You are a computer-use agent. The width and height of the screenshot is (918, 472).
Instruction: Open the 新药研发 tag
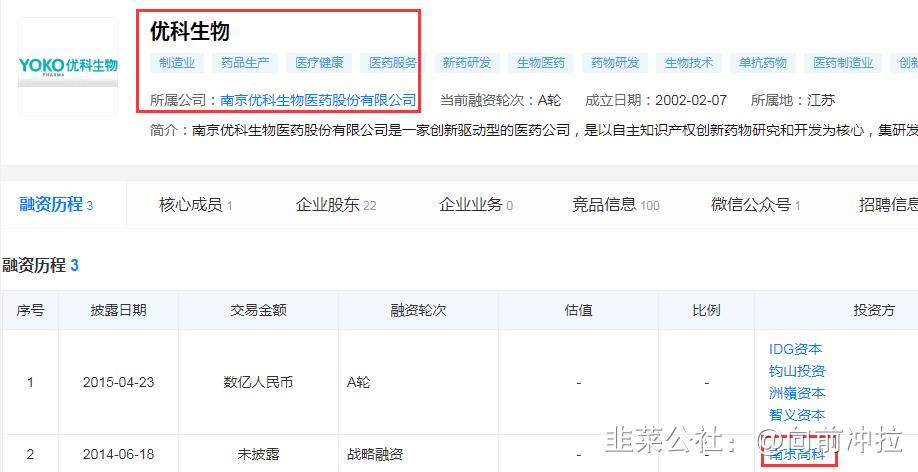467,63
